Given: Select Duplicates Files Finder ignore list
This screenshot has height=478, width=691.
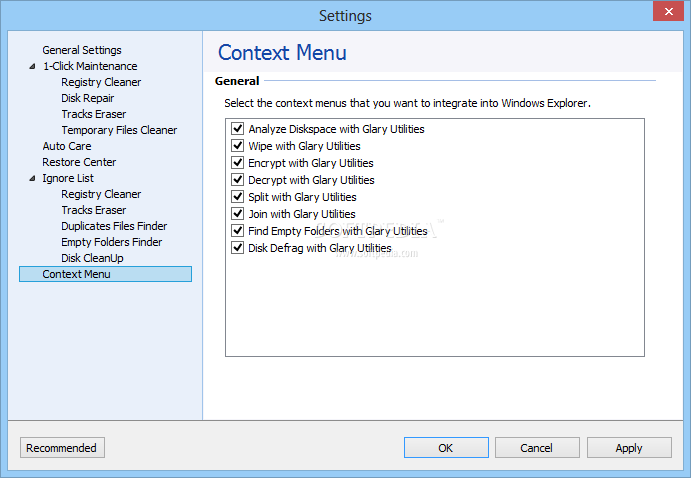Looking at the screenshot, I should click(x=114, y=226).
